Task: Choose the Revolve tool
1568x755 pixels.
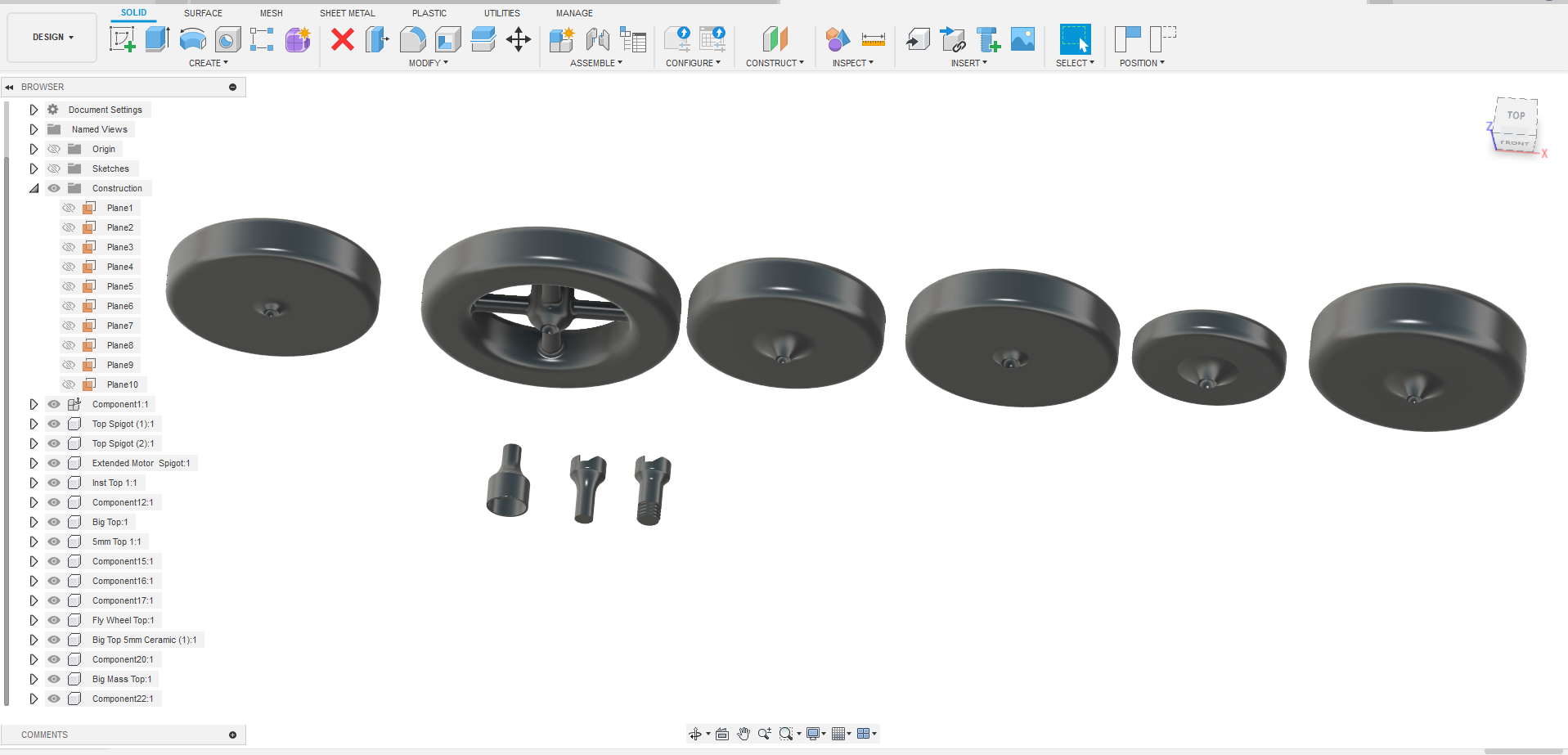Action: 193,38
